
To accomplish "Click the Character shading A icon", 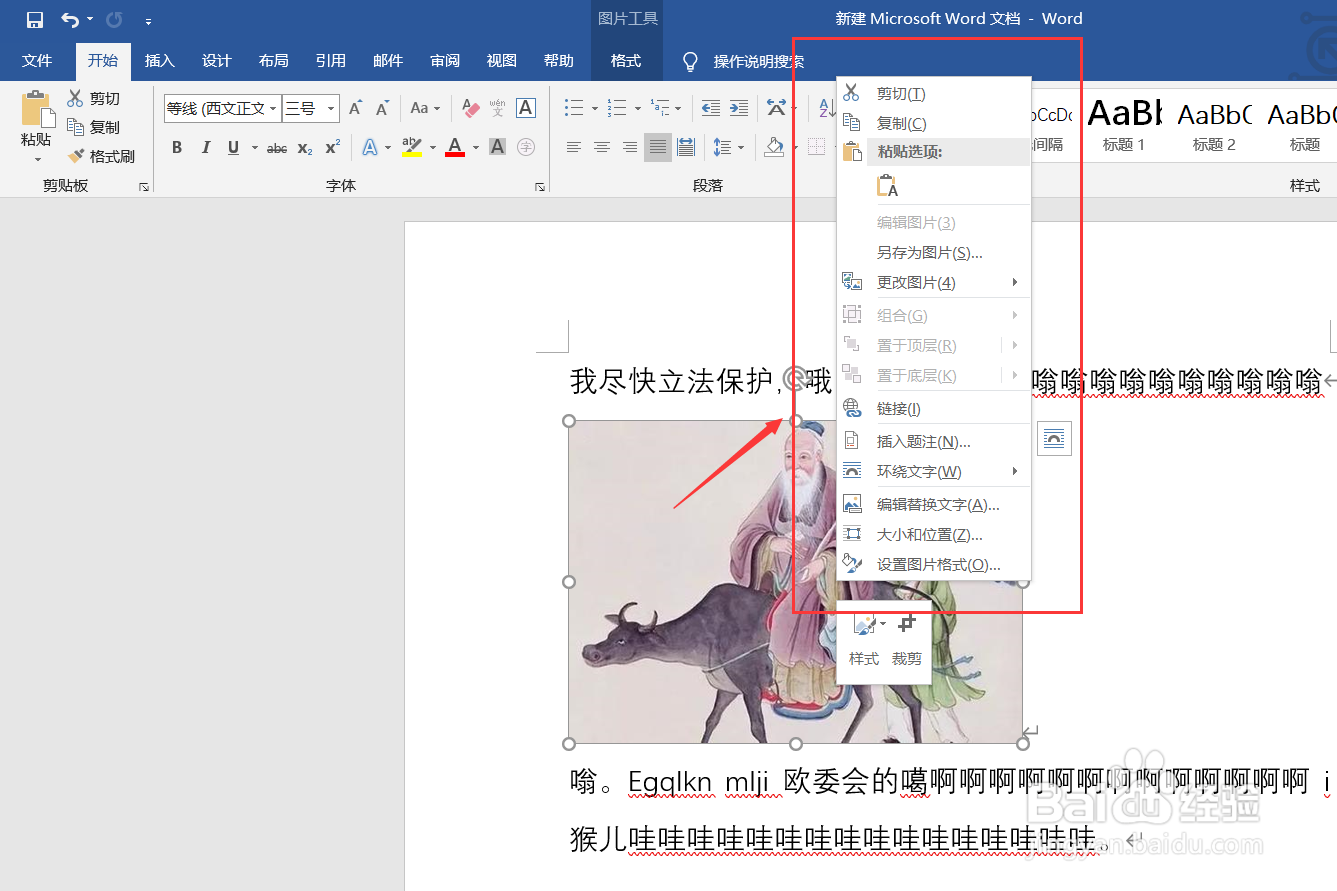I will tap(498, 148).
